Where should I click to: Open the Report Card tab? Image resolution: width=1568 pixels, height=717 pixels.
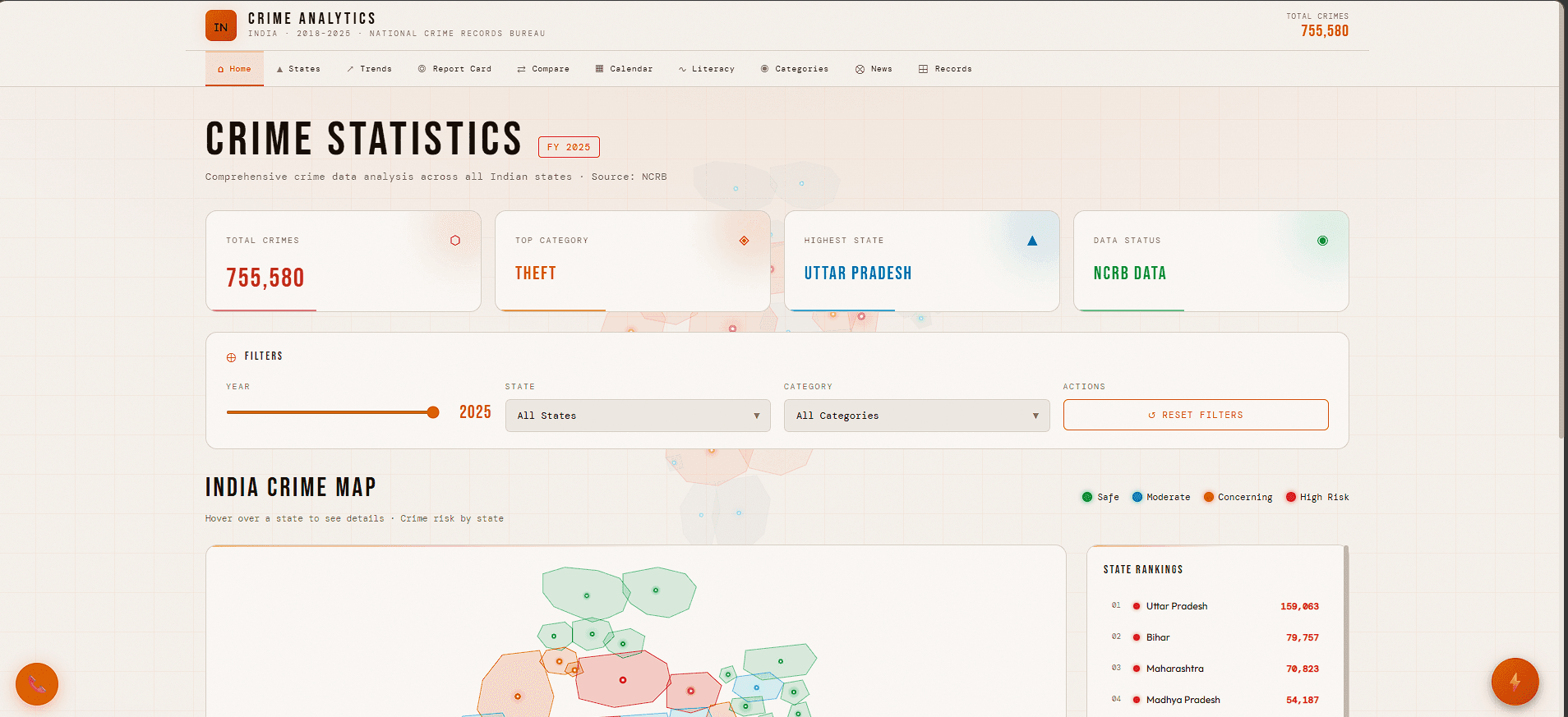[x=454, y=69]
